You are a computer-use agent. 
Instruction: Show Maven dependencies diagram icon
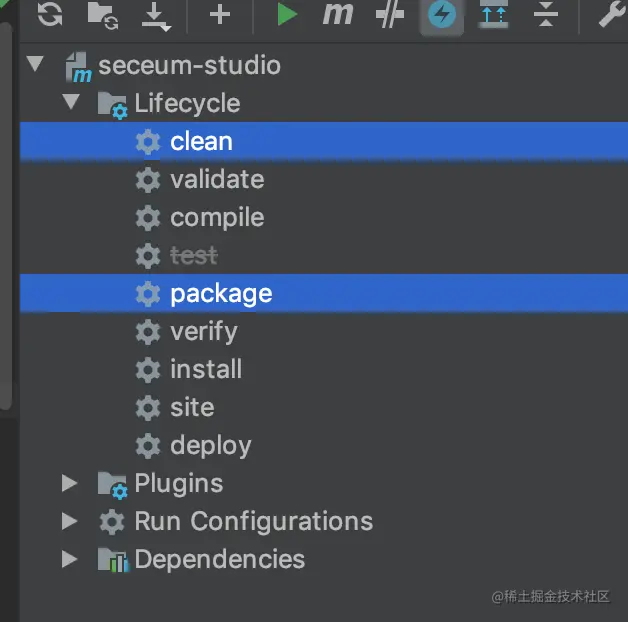coord(492,14)
